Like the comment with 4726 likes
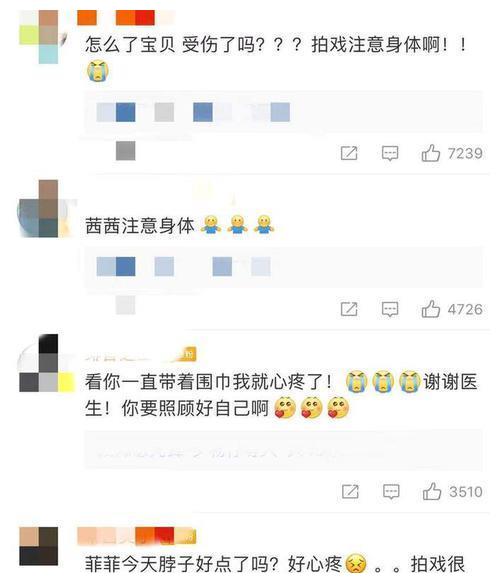Screen dimensions: 500x583 tap(431, 309)
